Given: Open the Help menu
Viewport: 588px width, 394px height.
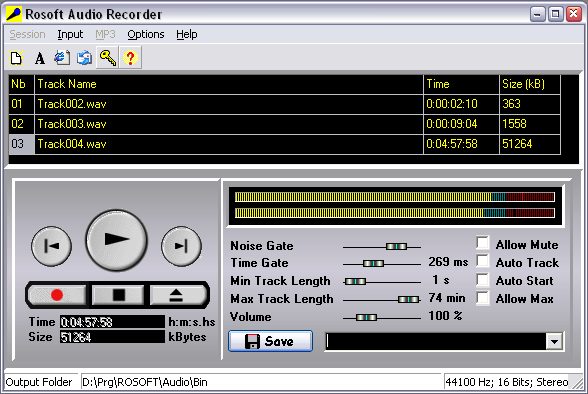Looking at the screenshot, I should 187,34.
